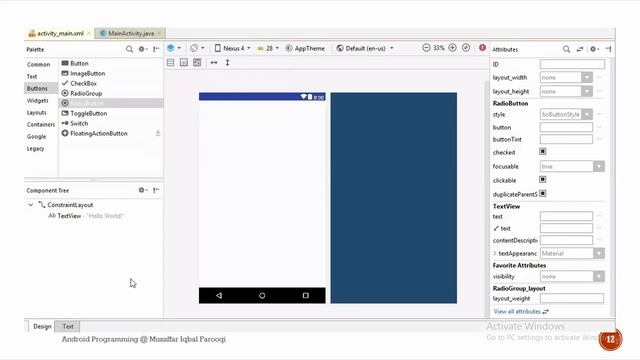The image size is (640, 360).
Task: Open the layout_height dropdown
Action: tap(587, 91)
